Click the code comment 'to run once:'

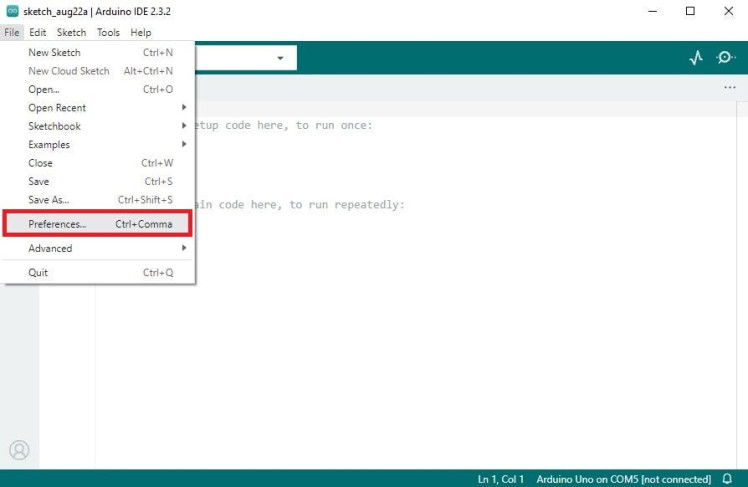(334, 125)
